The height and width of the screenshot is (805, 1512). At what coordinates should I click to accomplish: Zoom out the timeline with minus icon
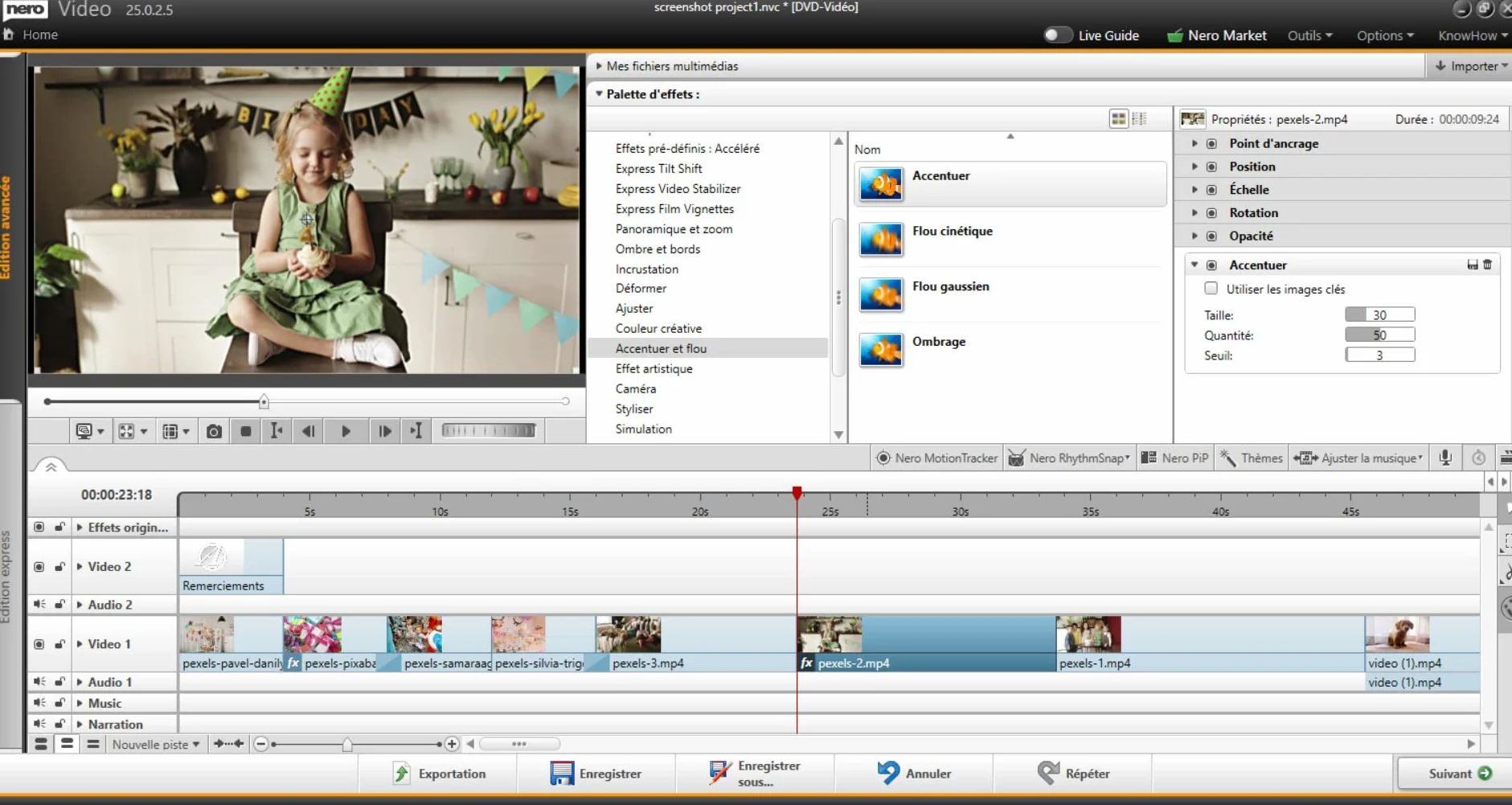tap(260, 744)
